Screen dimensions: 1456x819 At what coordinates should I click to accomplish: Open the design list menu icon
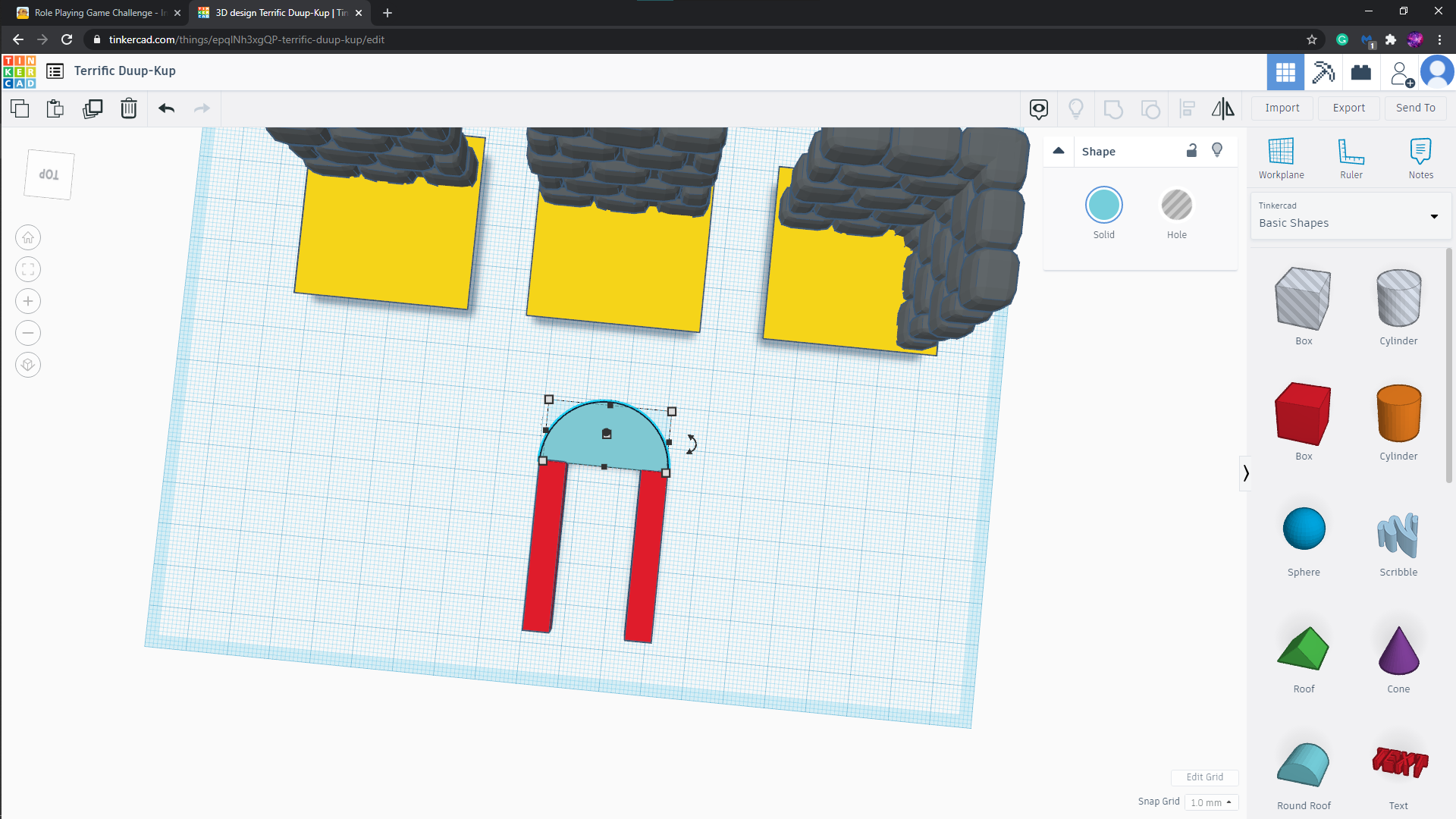pos(55,71)
